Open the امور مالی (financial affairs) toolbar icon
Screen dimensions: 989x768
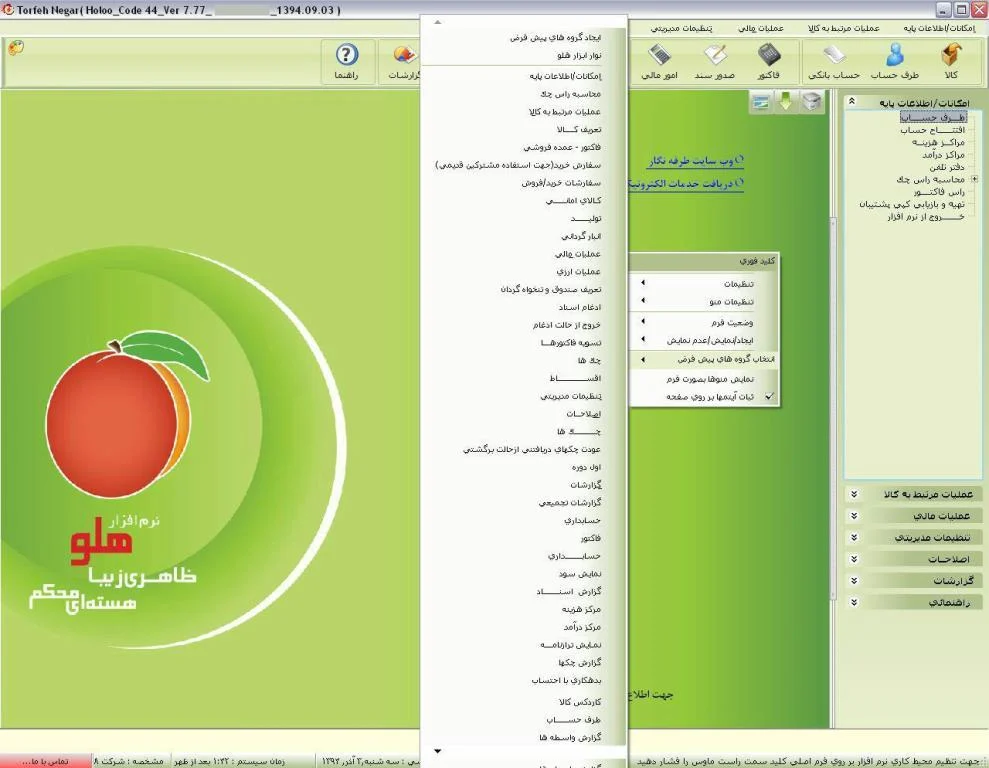659,62
